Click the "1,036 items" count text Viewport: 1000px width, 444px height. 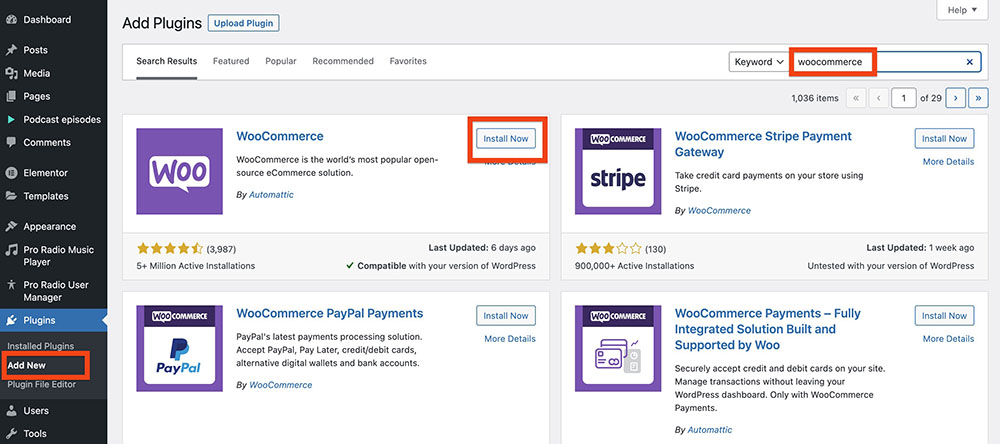(x=815, y=98)
